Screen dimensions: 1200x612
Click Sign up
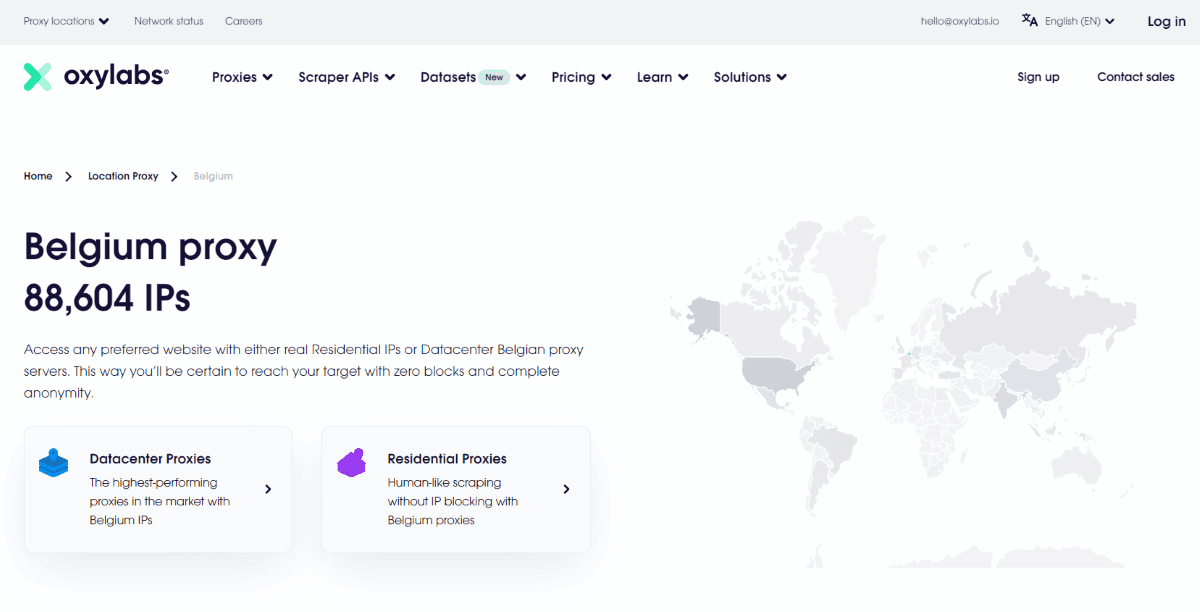click(x=1038, y=77)
